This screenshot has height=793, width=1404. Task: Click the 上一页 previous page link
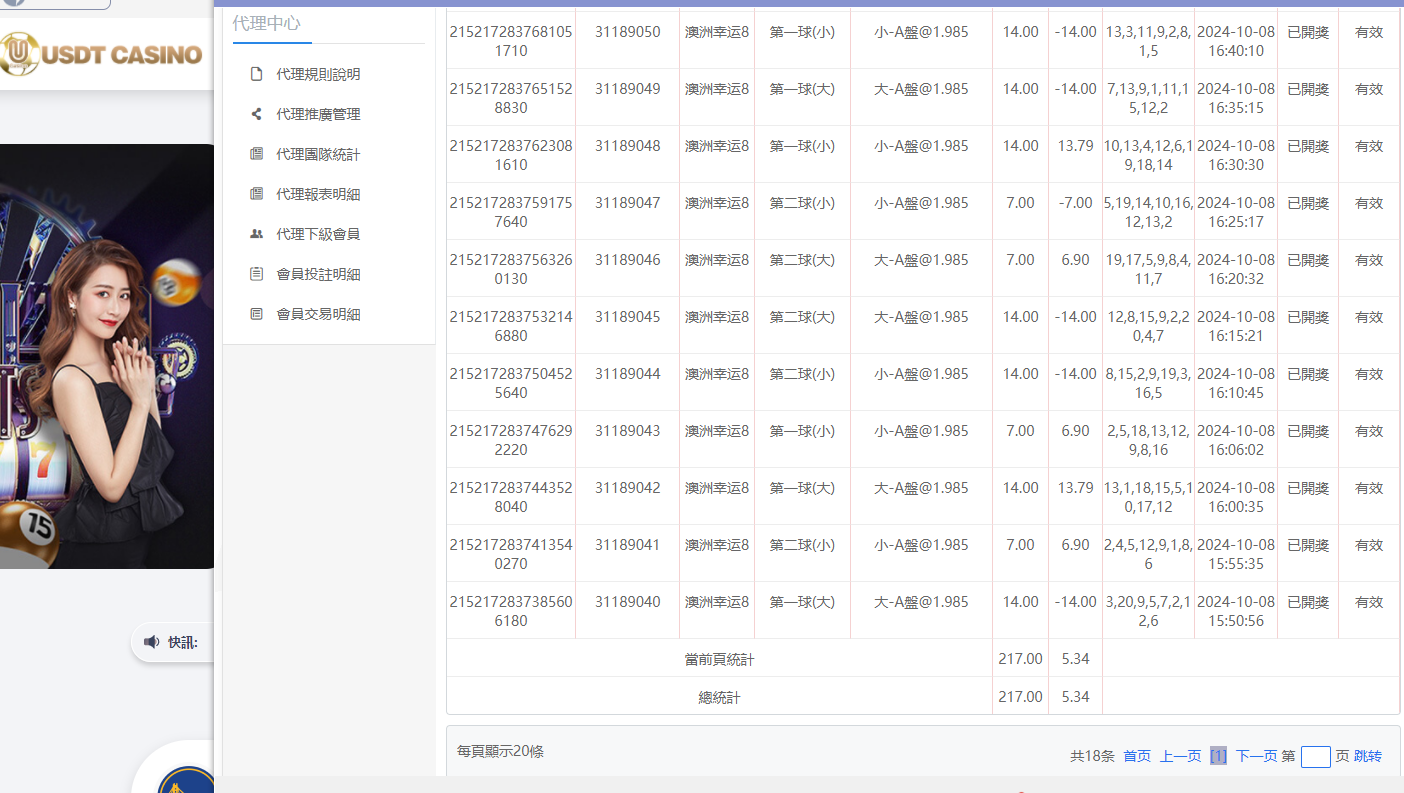point(1180,756)
